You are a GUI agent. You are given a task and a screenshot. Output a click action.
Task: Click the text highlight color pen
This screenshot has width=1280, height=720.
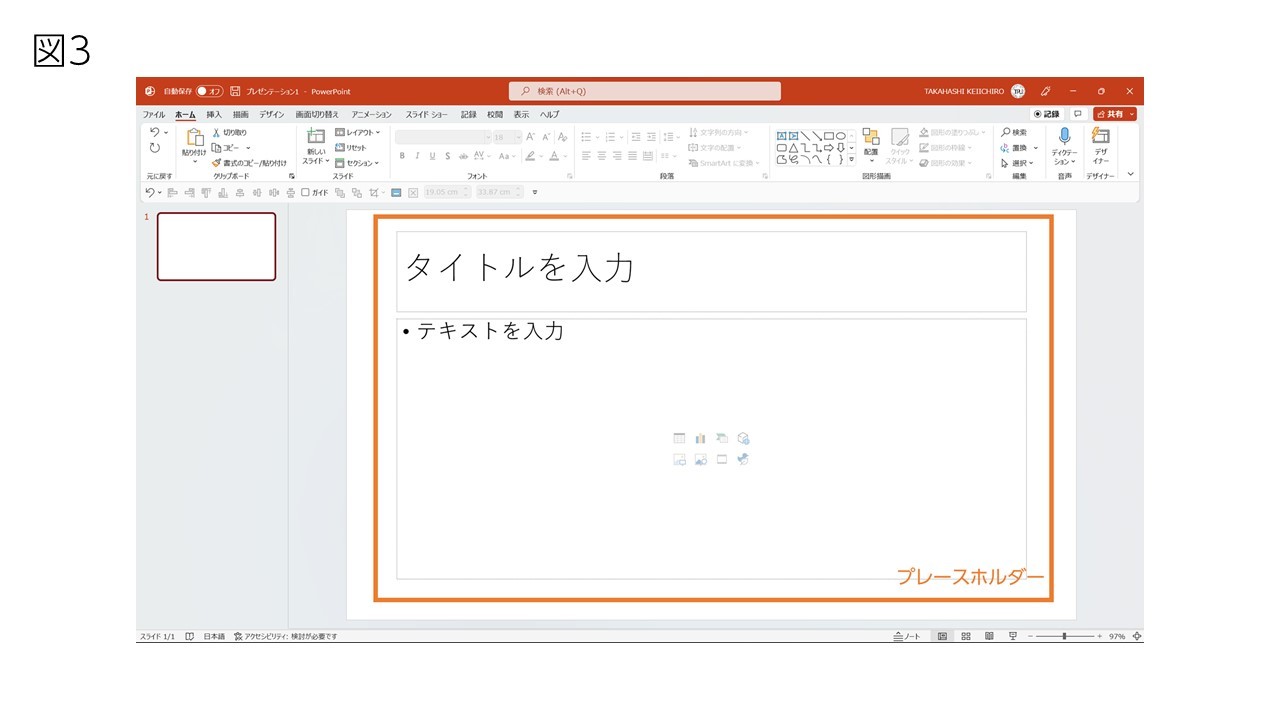[530, 156]
